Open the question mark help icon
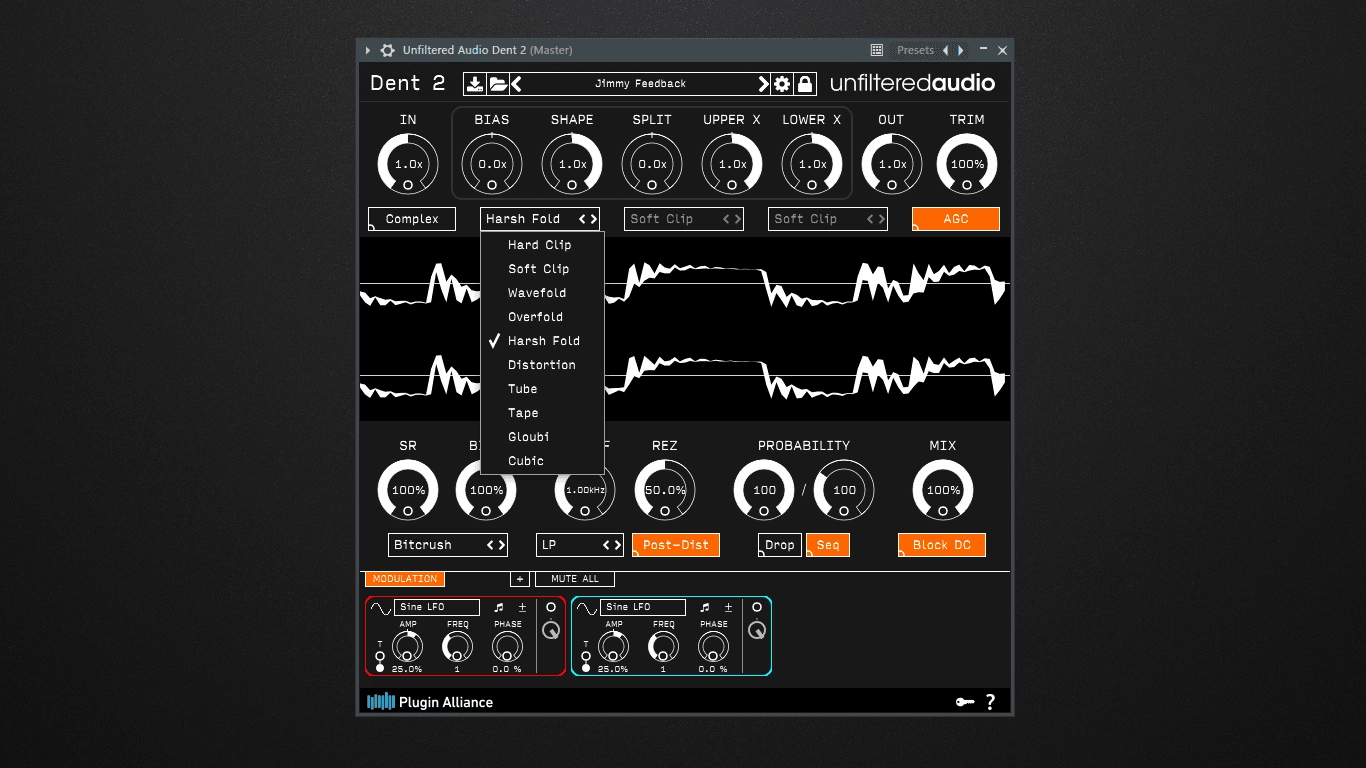Image resolution: width=1366 pixels, height=768 pixels. [x=990, y=702]
